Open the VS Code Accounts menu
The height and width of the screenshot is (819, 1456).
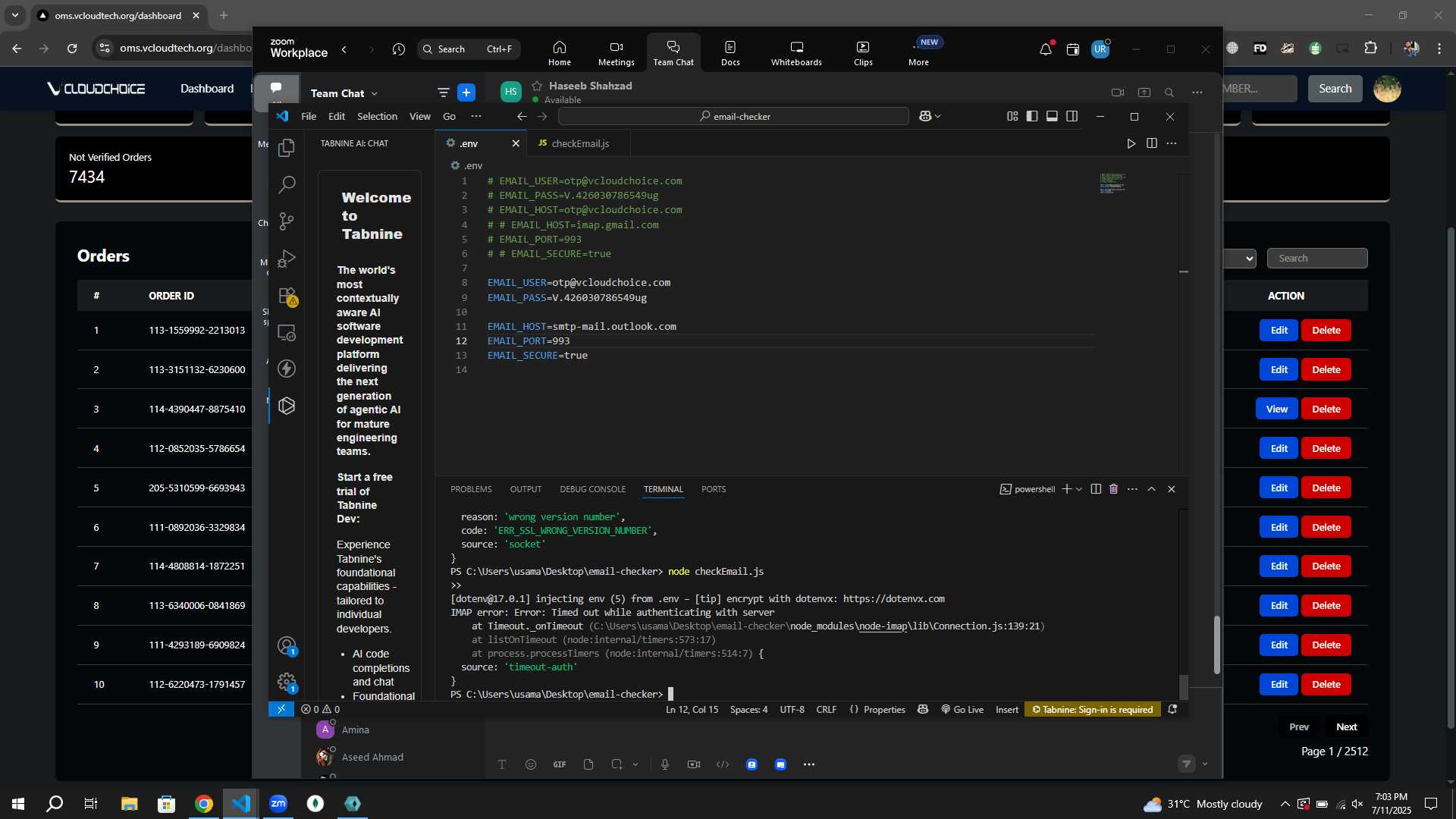(287, 646)
